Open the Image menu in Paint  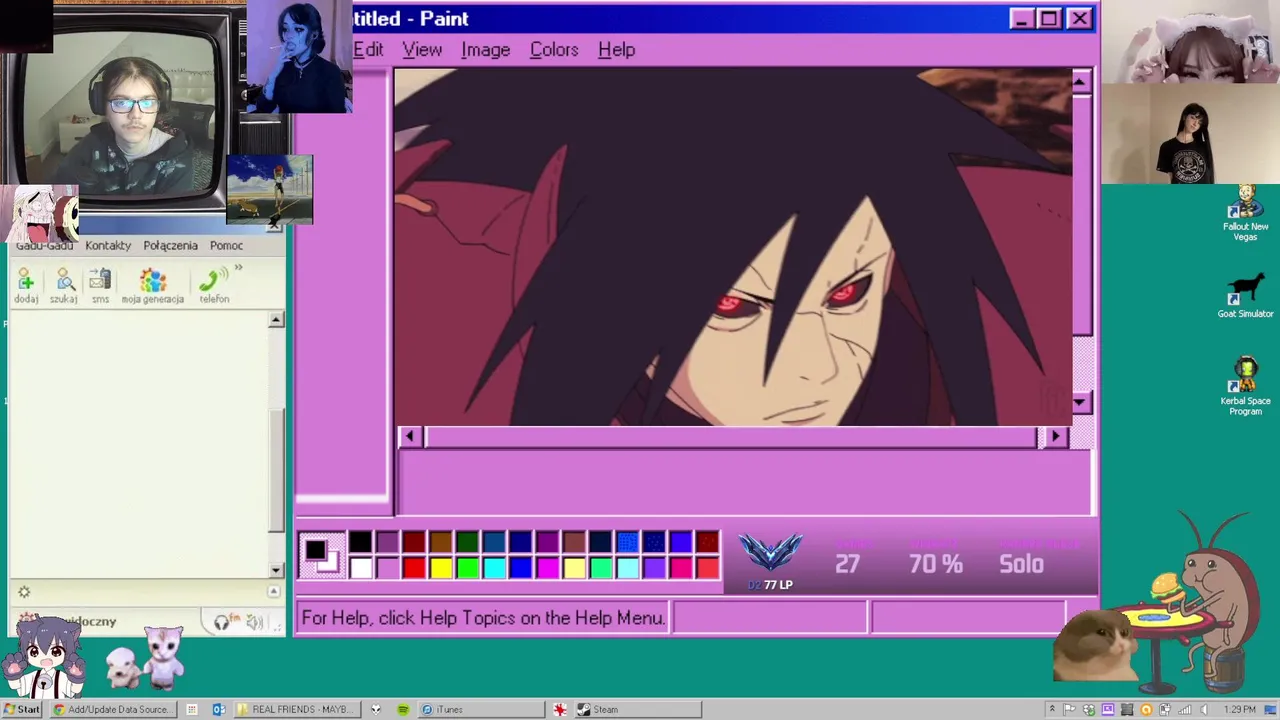click(x=485, y=49)
